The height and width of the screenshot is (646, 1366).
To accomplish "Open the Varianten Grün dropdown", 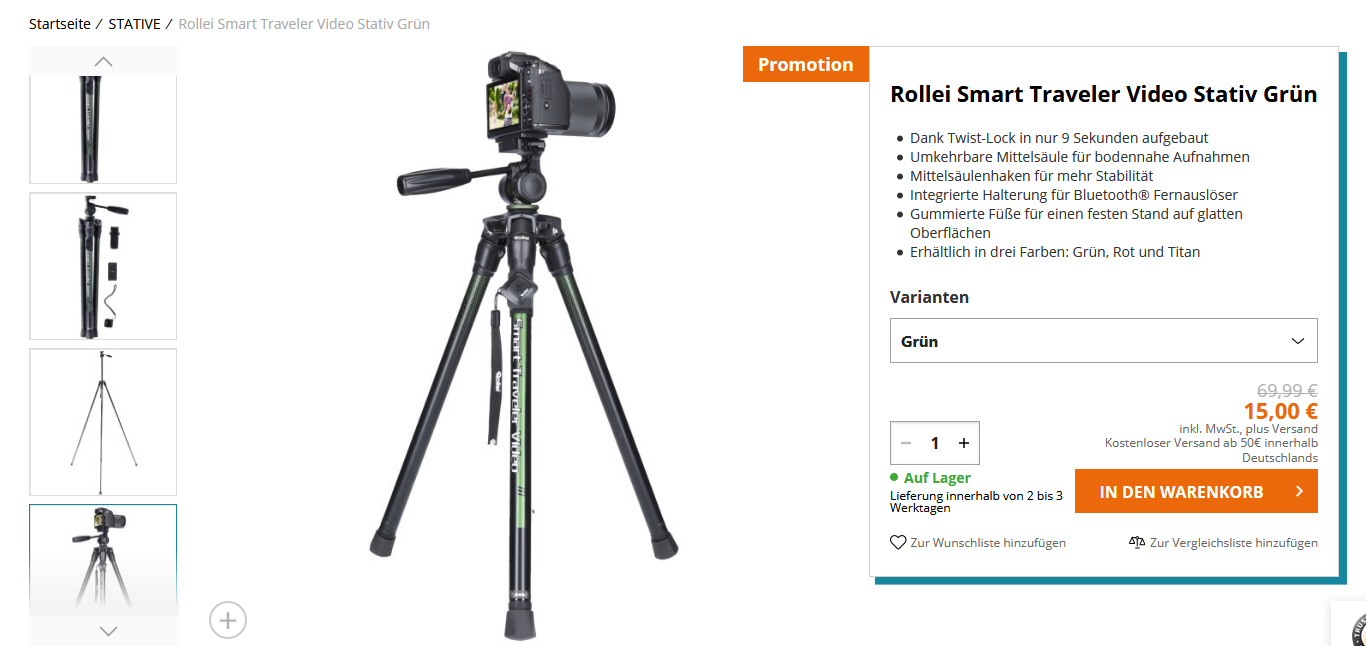I will click(x=1104, y=341).
